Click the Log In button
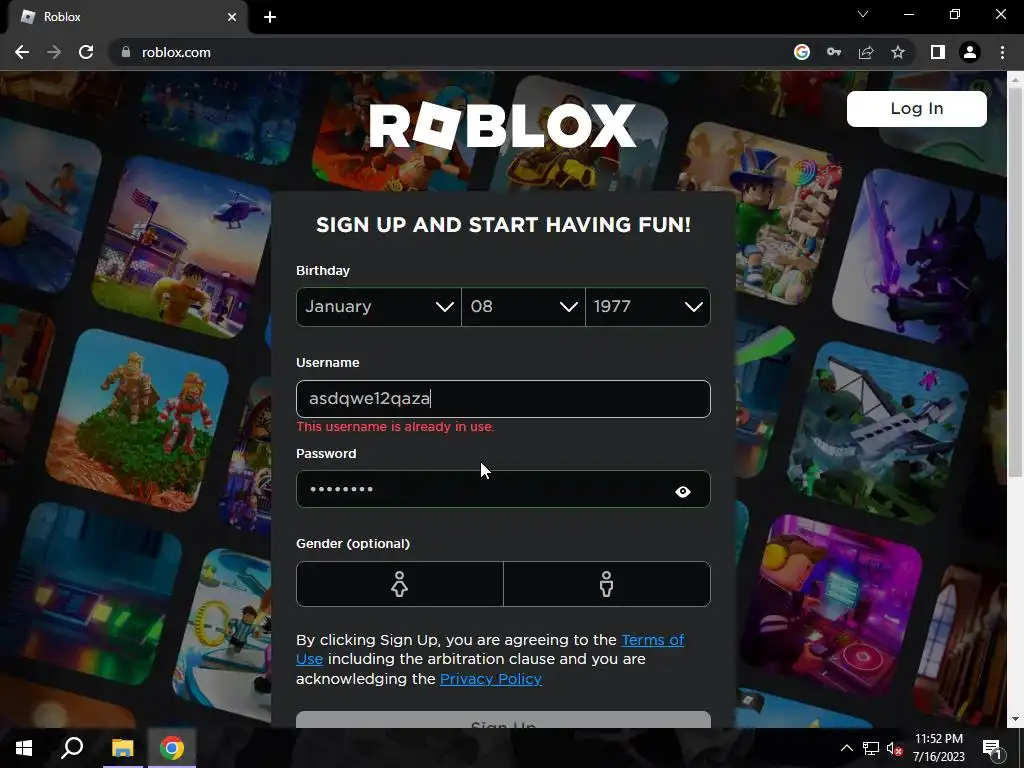The image size is (1024, 768). [x=917, y=108]
